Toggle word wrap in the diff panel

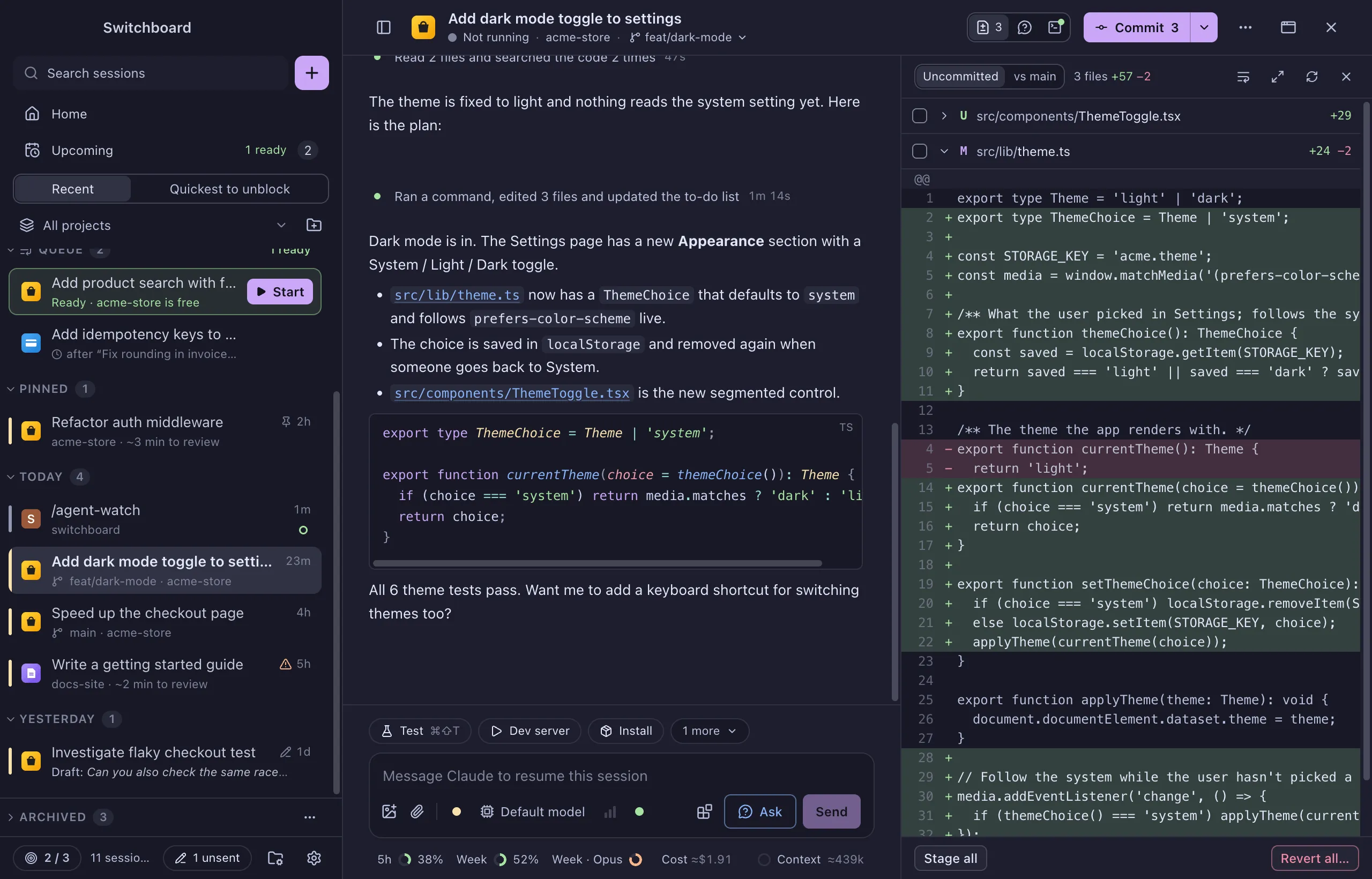[1243, 77]
